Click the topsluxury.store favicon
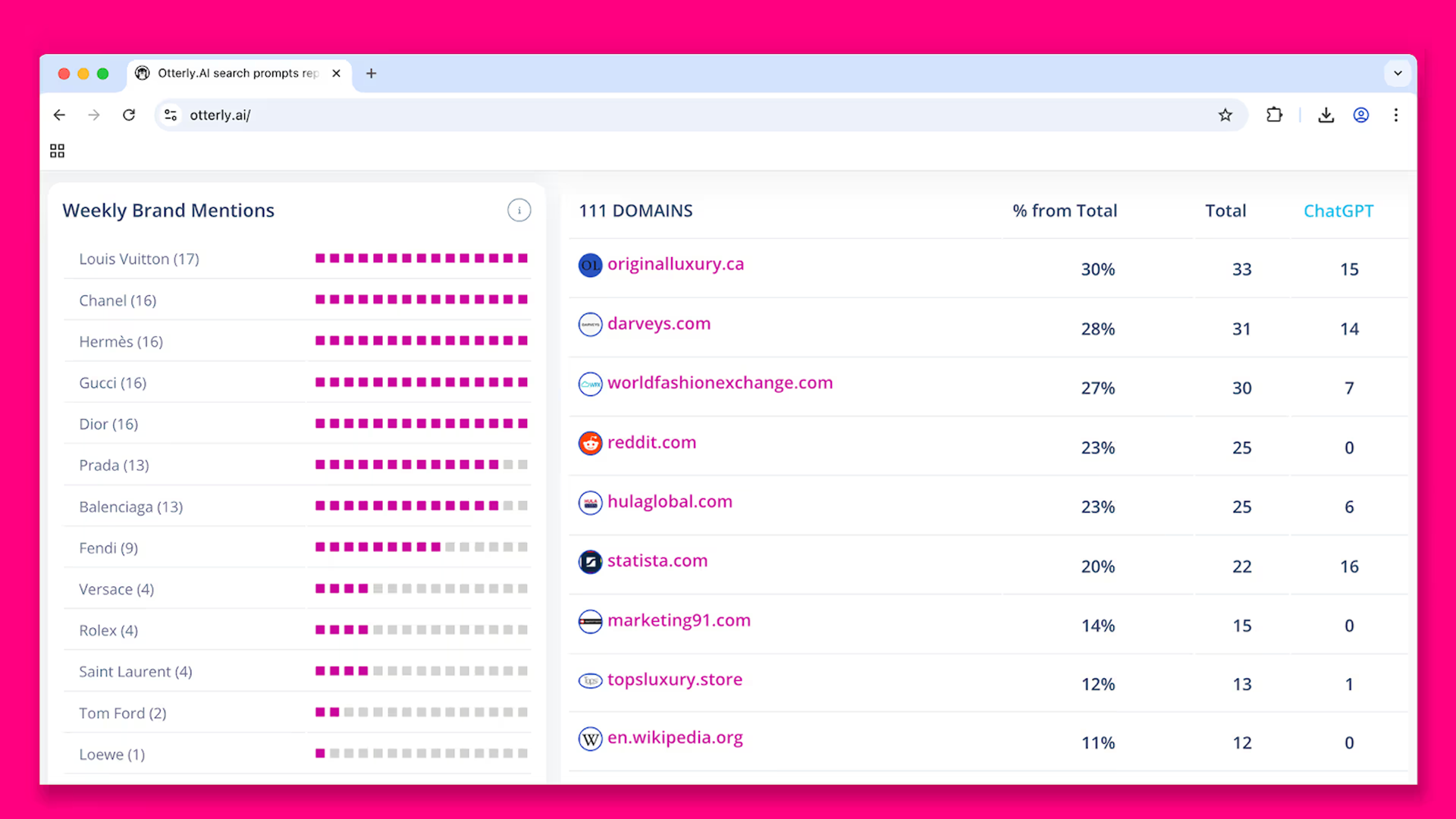 [590, 680]
